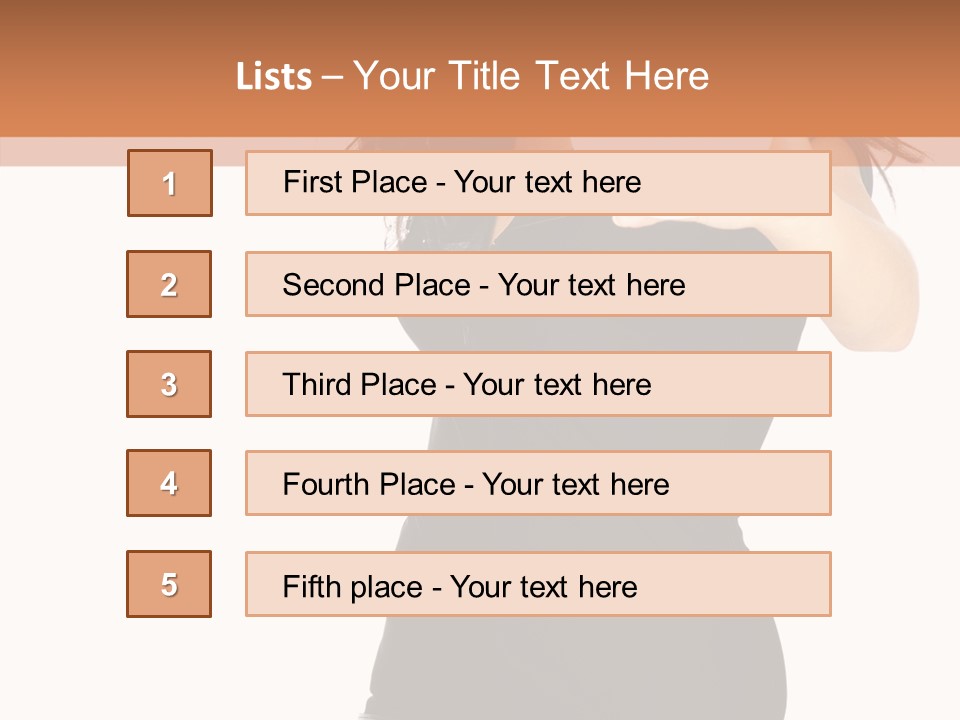Screen dimensions: 960x720
Task: Select the 'Your Title Text Here' title text
Action: pyautogui.click(x=531, y=76)
